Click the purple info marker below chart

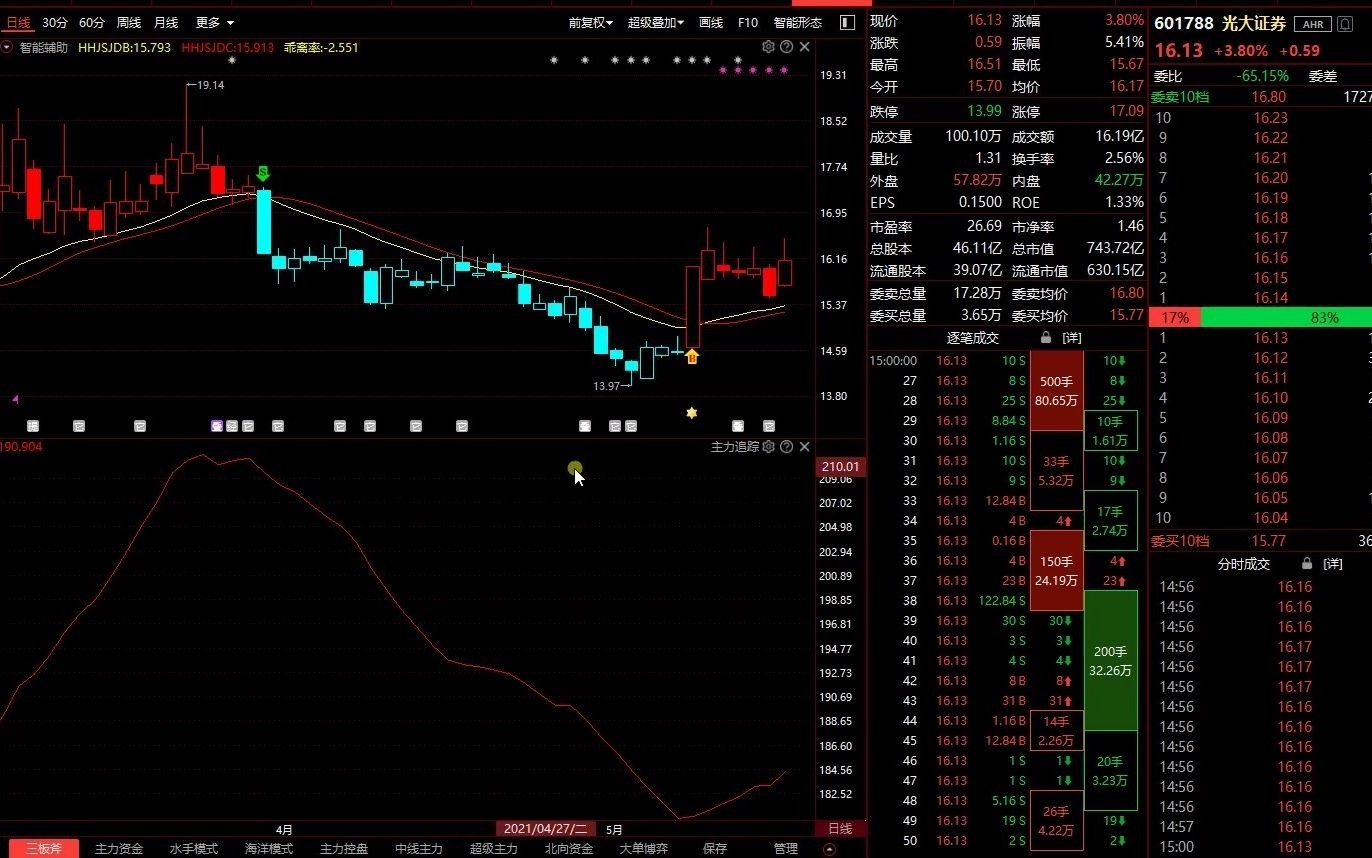(x=217, y=426)
